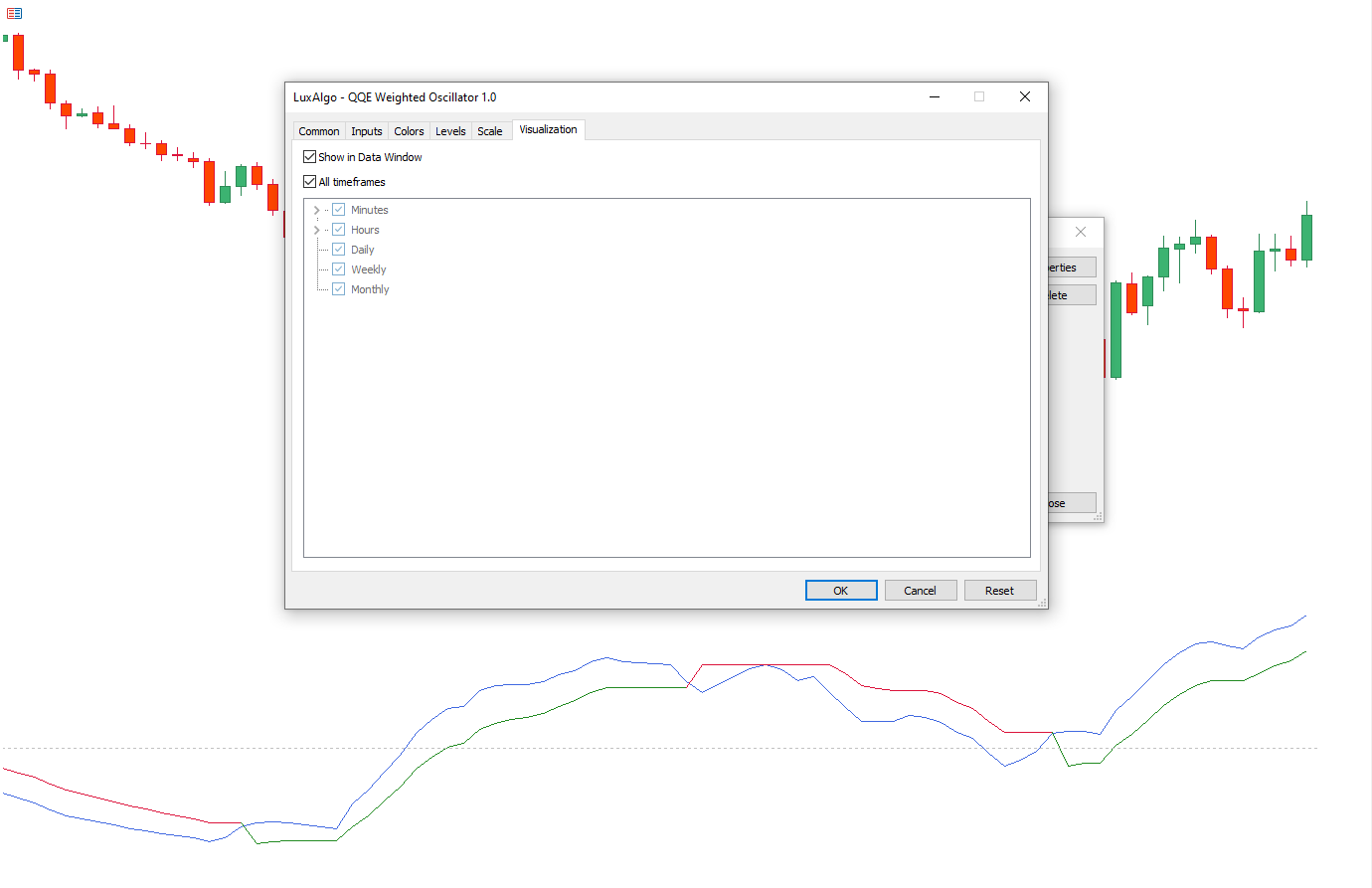Toggle the Daily timeframe checkbox

pos(339,250)
